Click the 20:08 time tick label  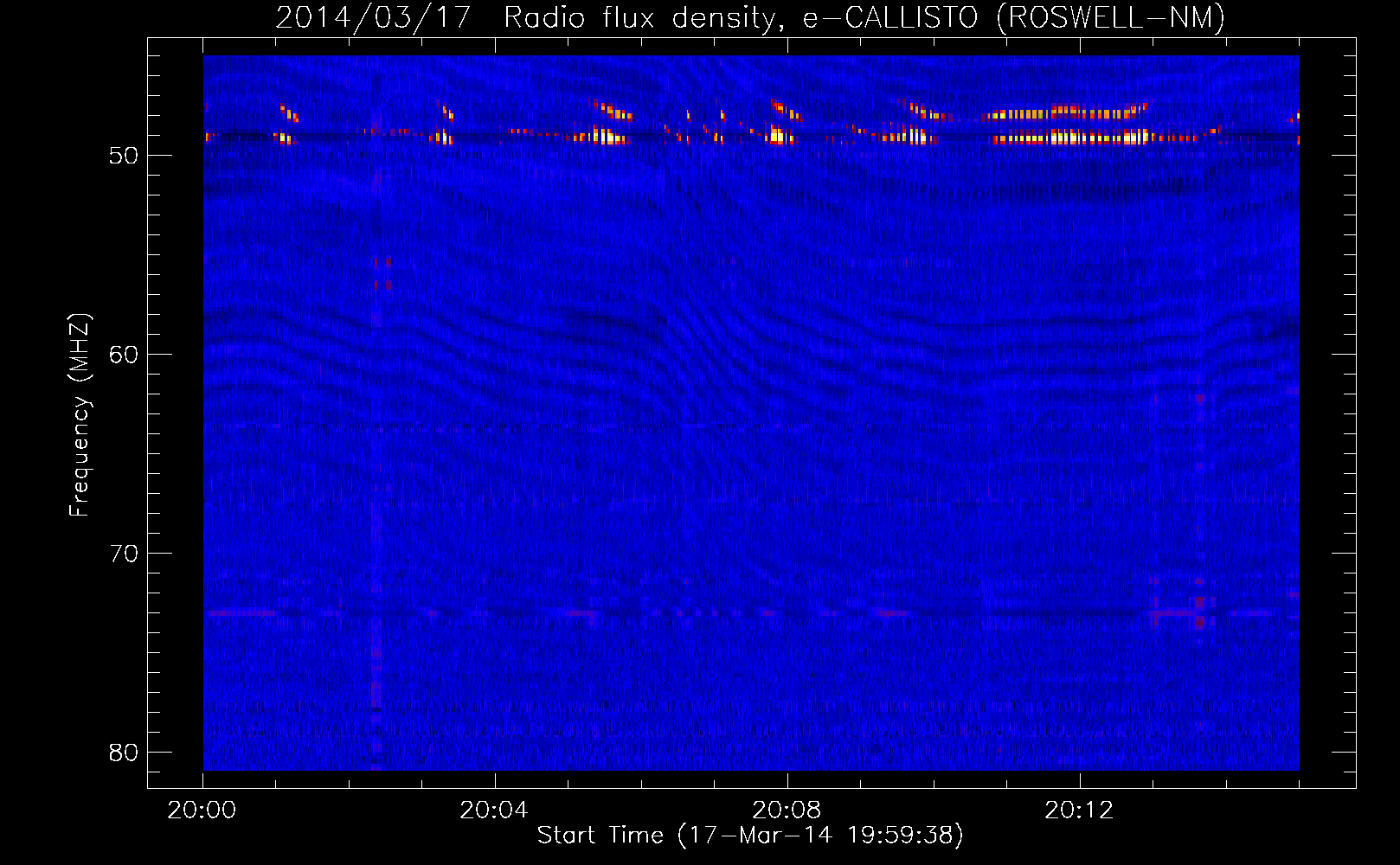tap(787, 811)
